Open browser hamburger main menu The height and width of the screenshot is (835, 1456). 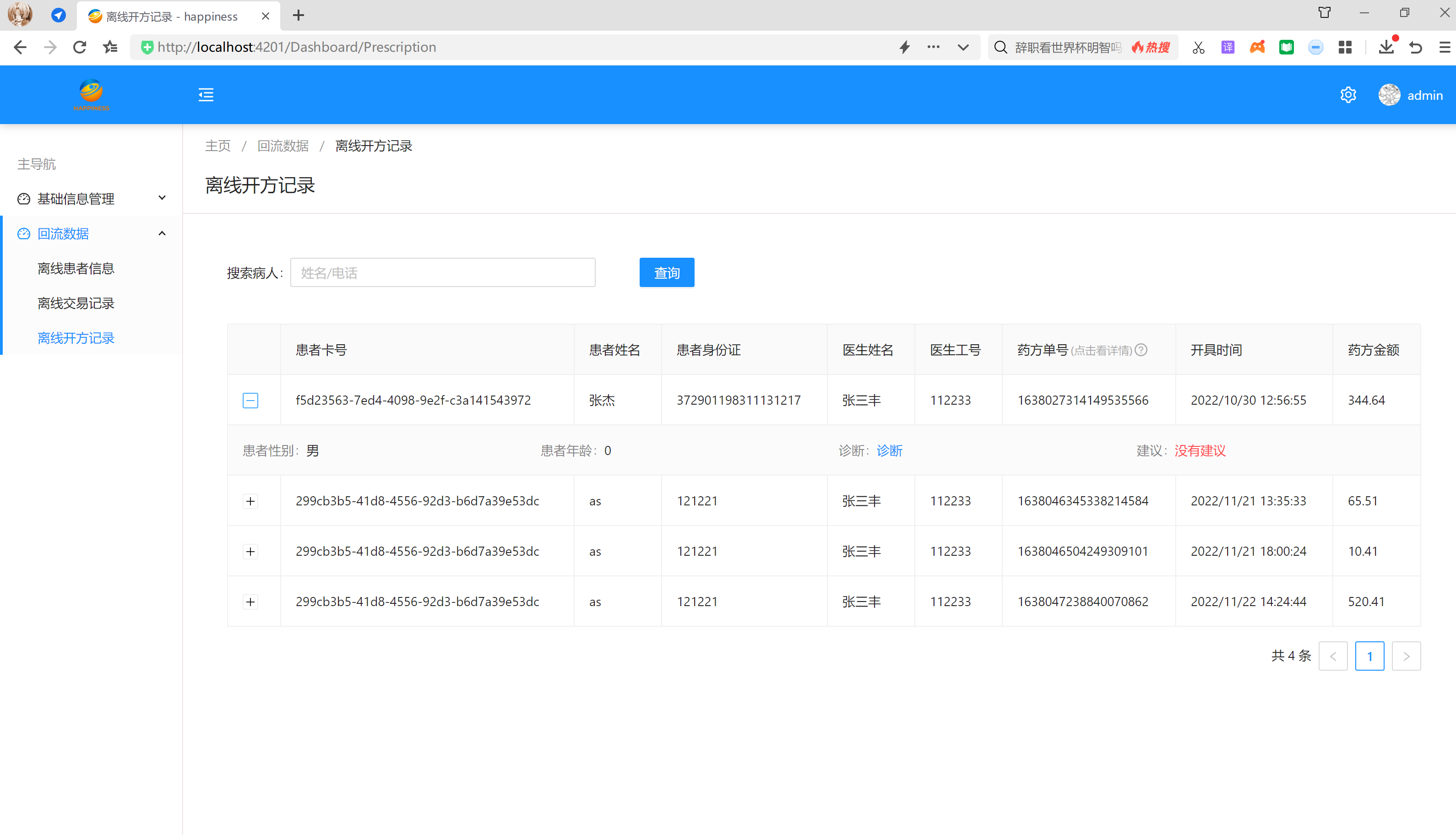[1445, 47]
